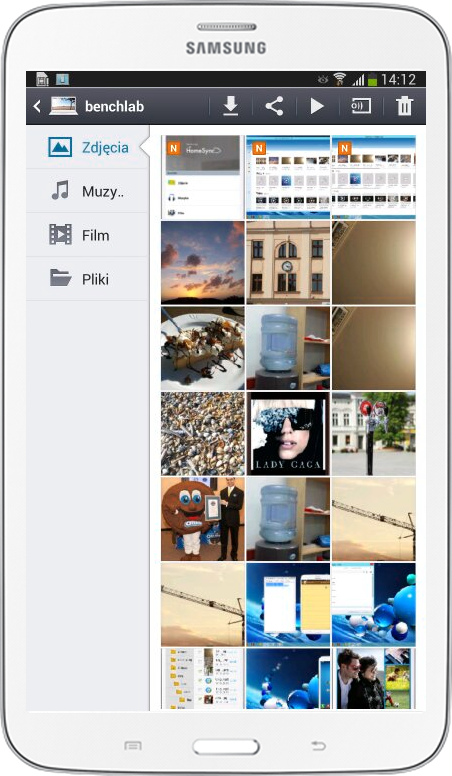Tap the SD card notification icon
Image resolution: width=452 pixels, height=776 pixels.
pyautogui.click(x=42, y=79)
